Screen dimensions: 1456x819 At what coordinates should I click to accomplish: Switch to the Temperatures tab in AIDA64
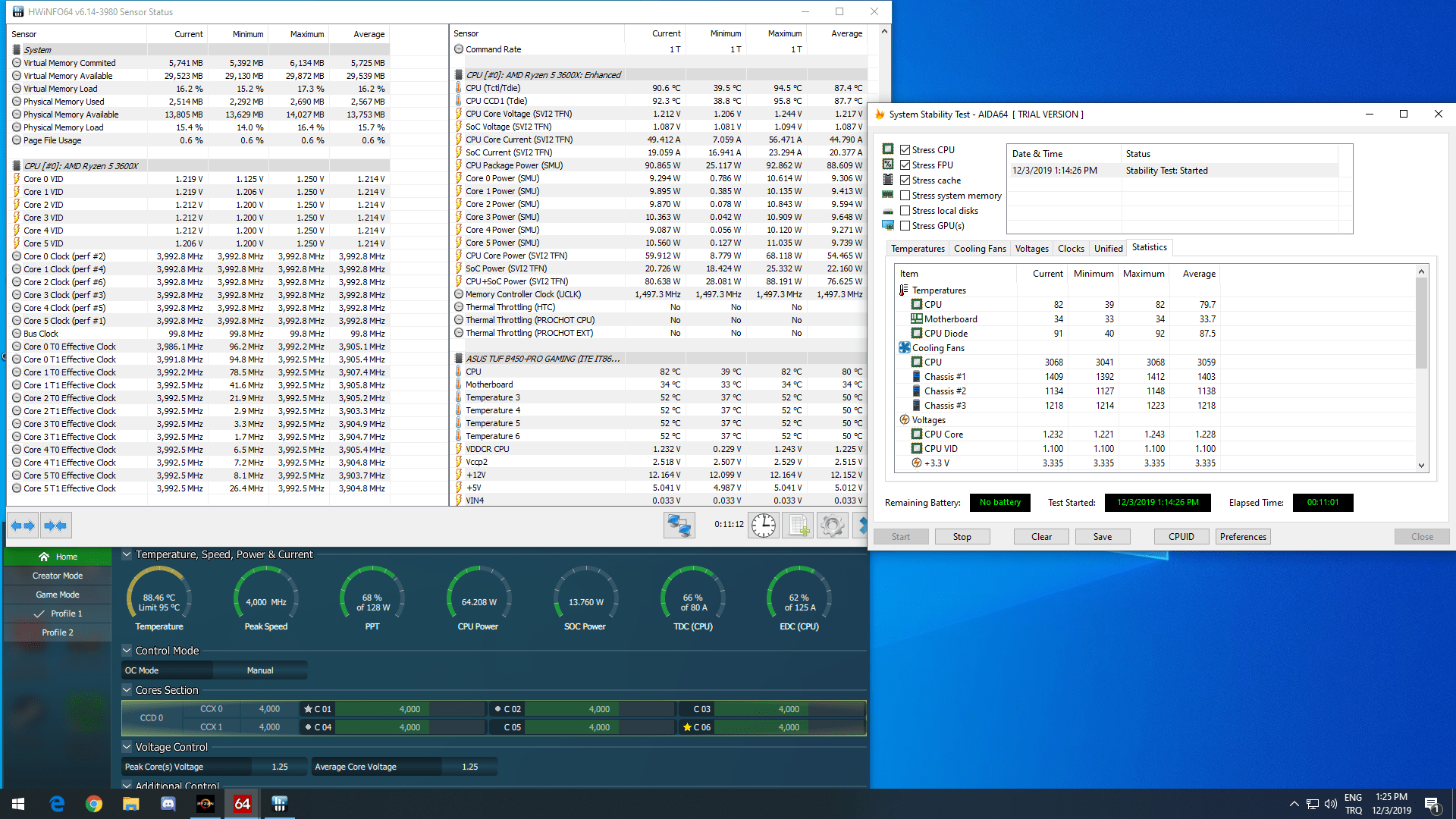(x=918, y=249)
